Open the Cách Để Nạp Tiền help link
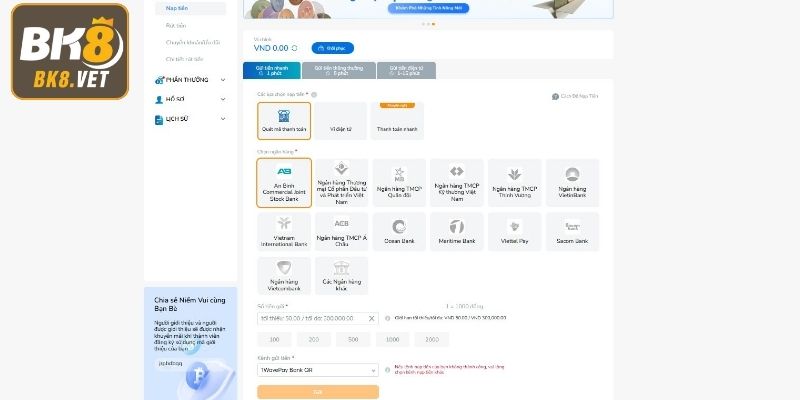Viewport: 800px width, 400px height. (575, 96)
